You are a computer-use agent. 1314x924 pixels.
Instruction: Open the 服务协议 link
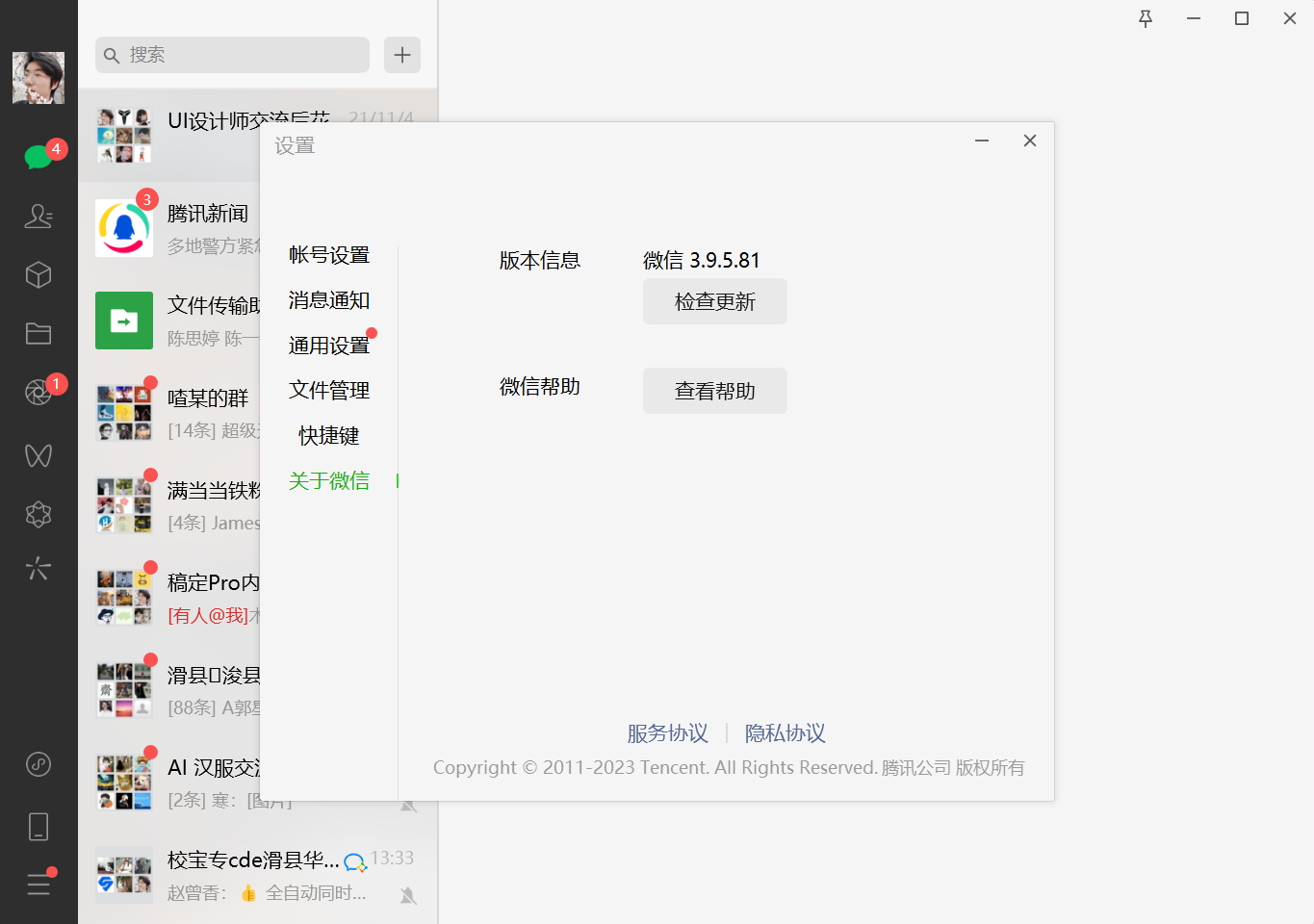(x=668, y=732)
